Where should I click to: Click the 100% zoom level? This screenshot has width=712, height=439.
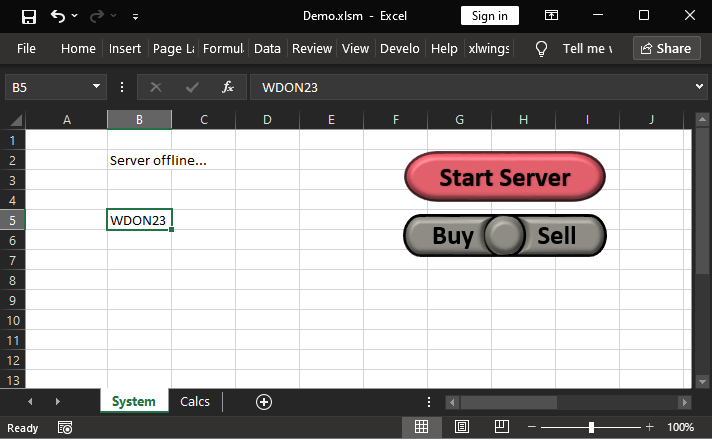pos(680,427)
